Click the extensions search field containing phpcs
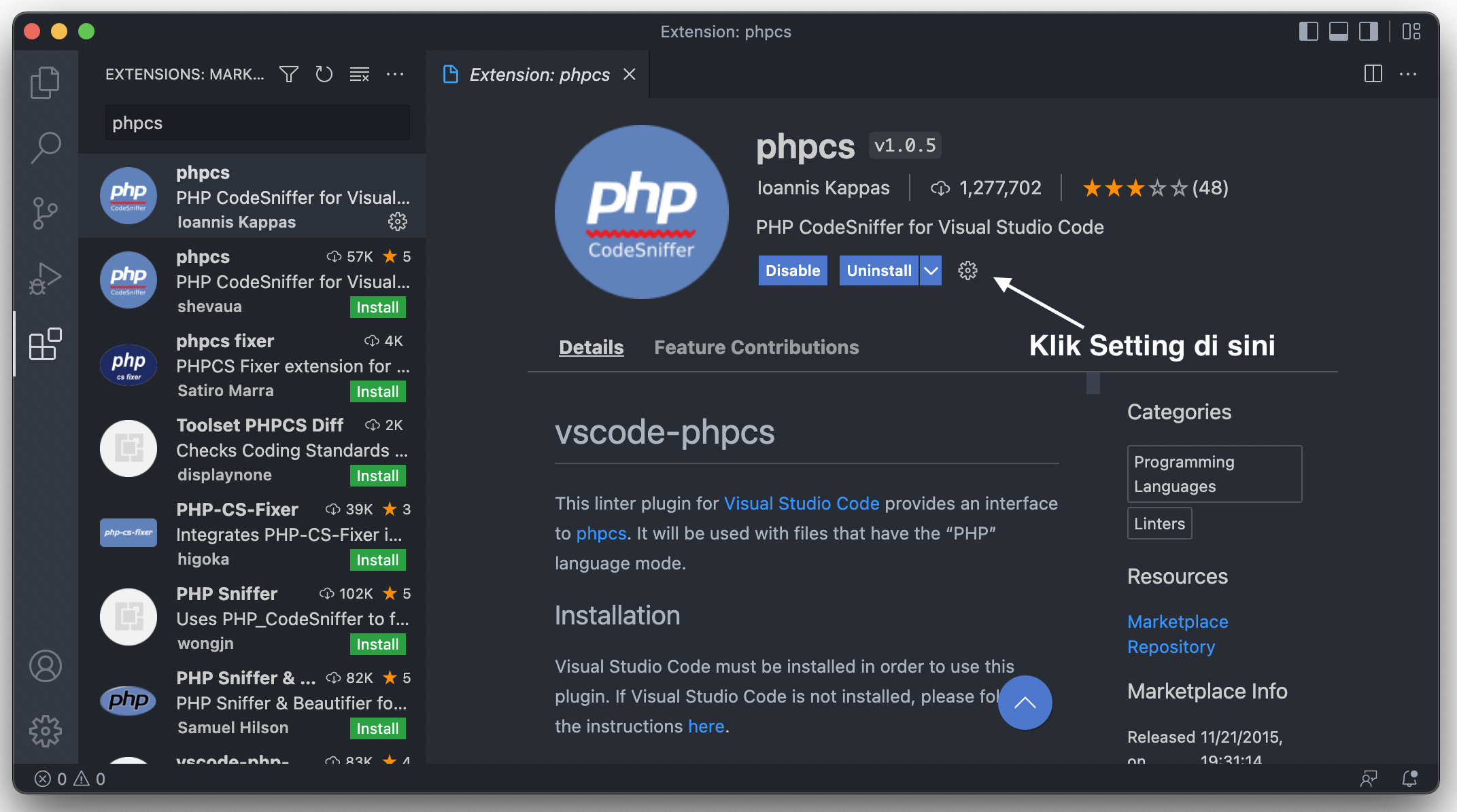1457x812 pixels. click(x=258, y=123)
